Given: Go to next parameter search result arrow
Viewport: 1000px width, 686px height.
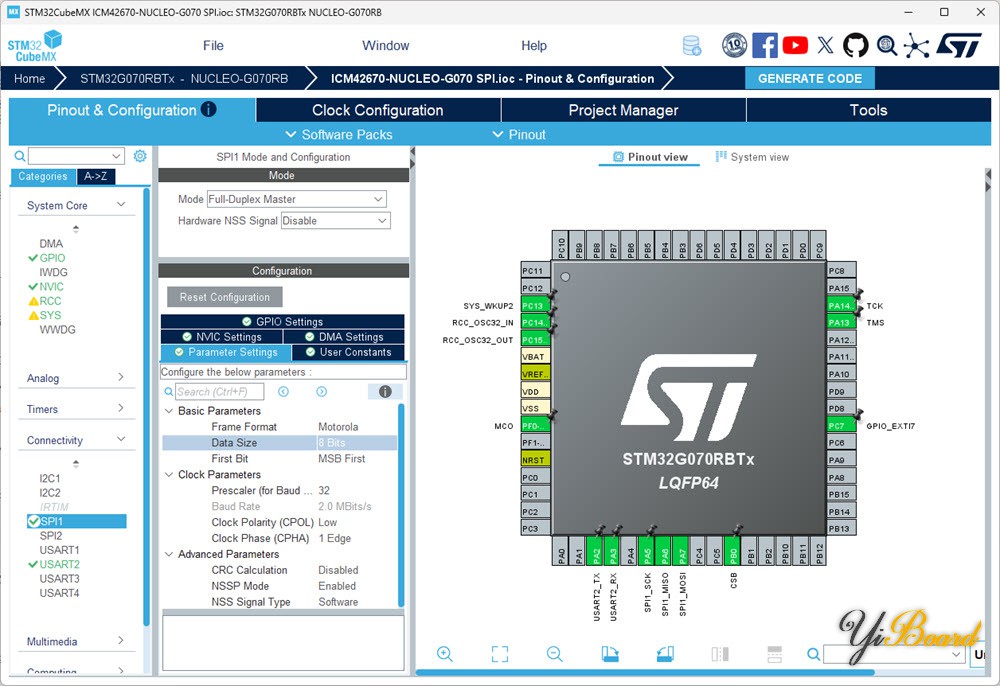Looking at the screenshot, I should [x=321, y=391].
